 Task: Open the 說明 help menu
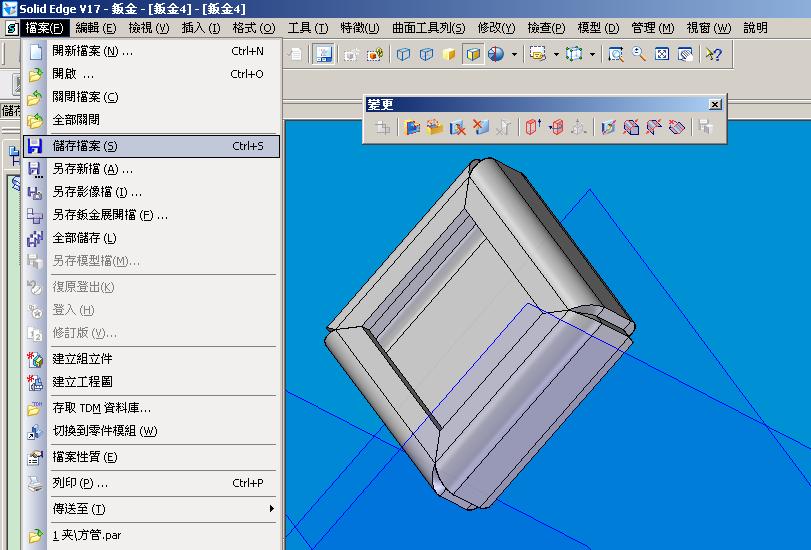point(755,28)
